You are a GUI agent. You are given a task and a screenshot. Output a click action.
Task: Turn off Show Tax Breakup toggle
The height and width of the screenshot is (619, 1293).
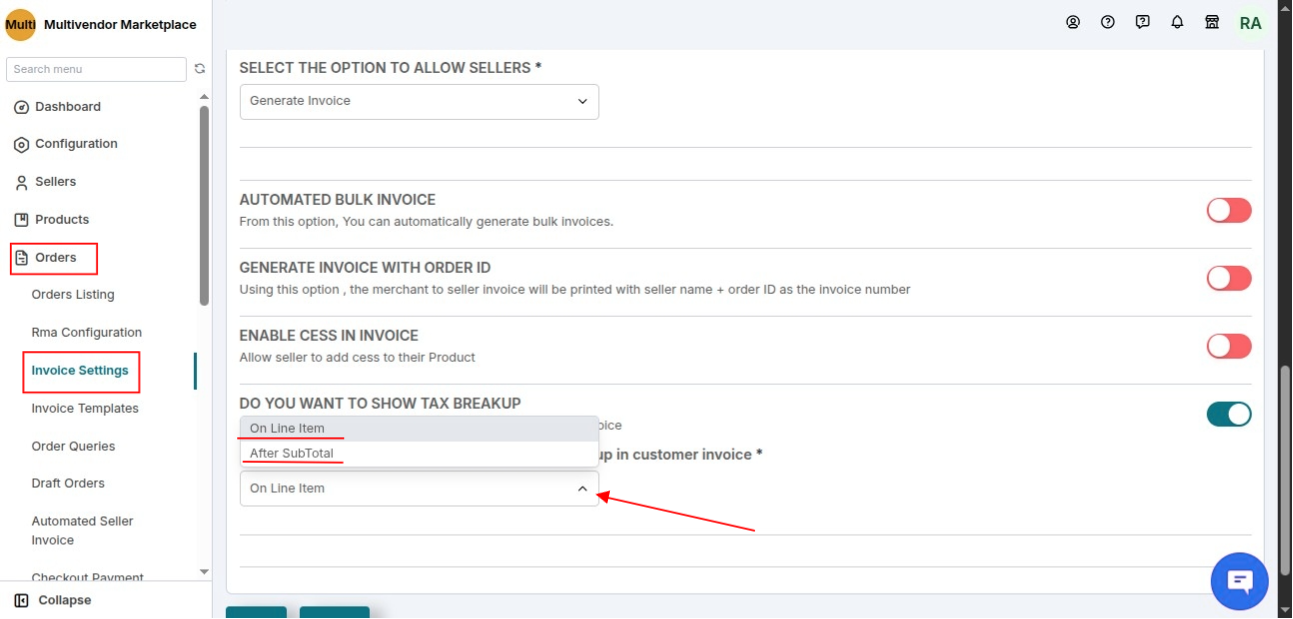click(1229, 414)
